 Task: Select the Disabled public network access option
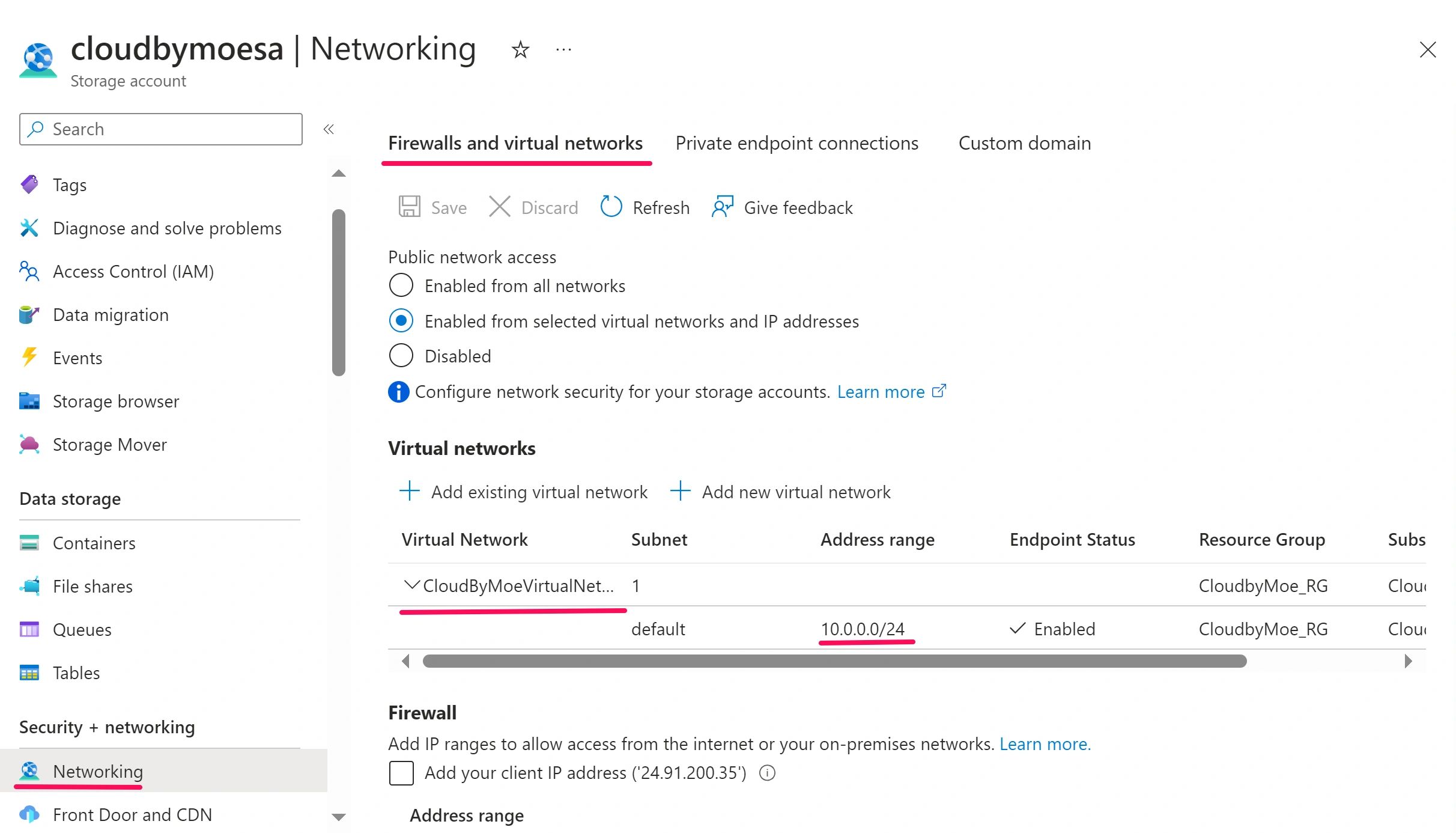pyautogui.click(x=401, y=355)
